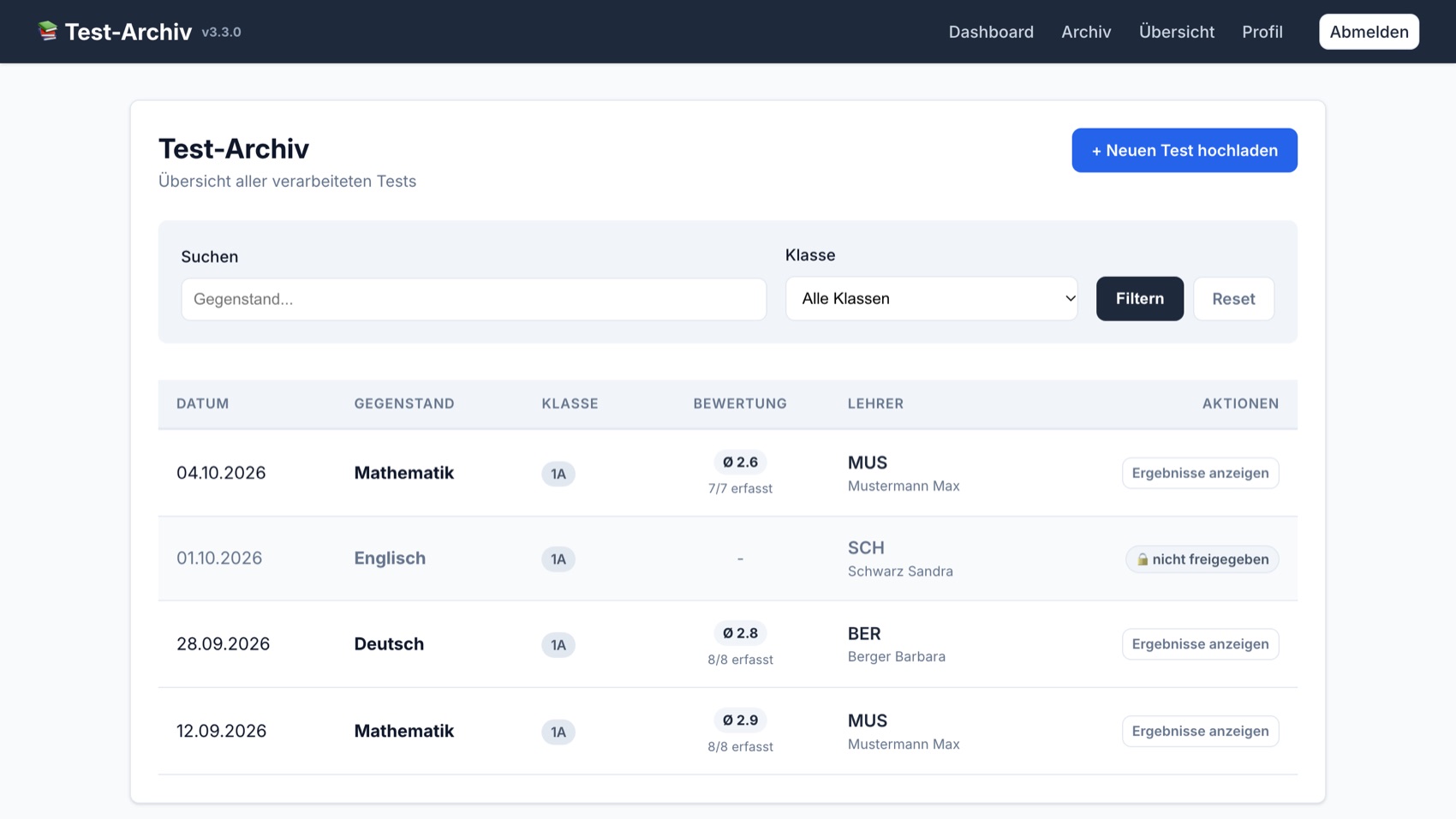Click the Ø 2.8 rating badge
Viewport: 1456px width, 819px height.
(x=740, y=634)
